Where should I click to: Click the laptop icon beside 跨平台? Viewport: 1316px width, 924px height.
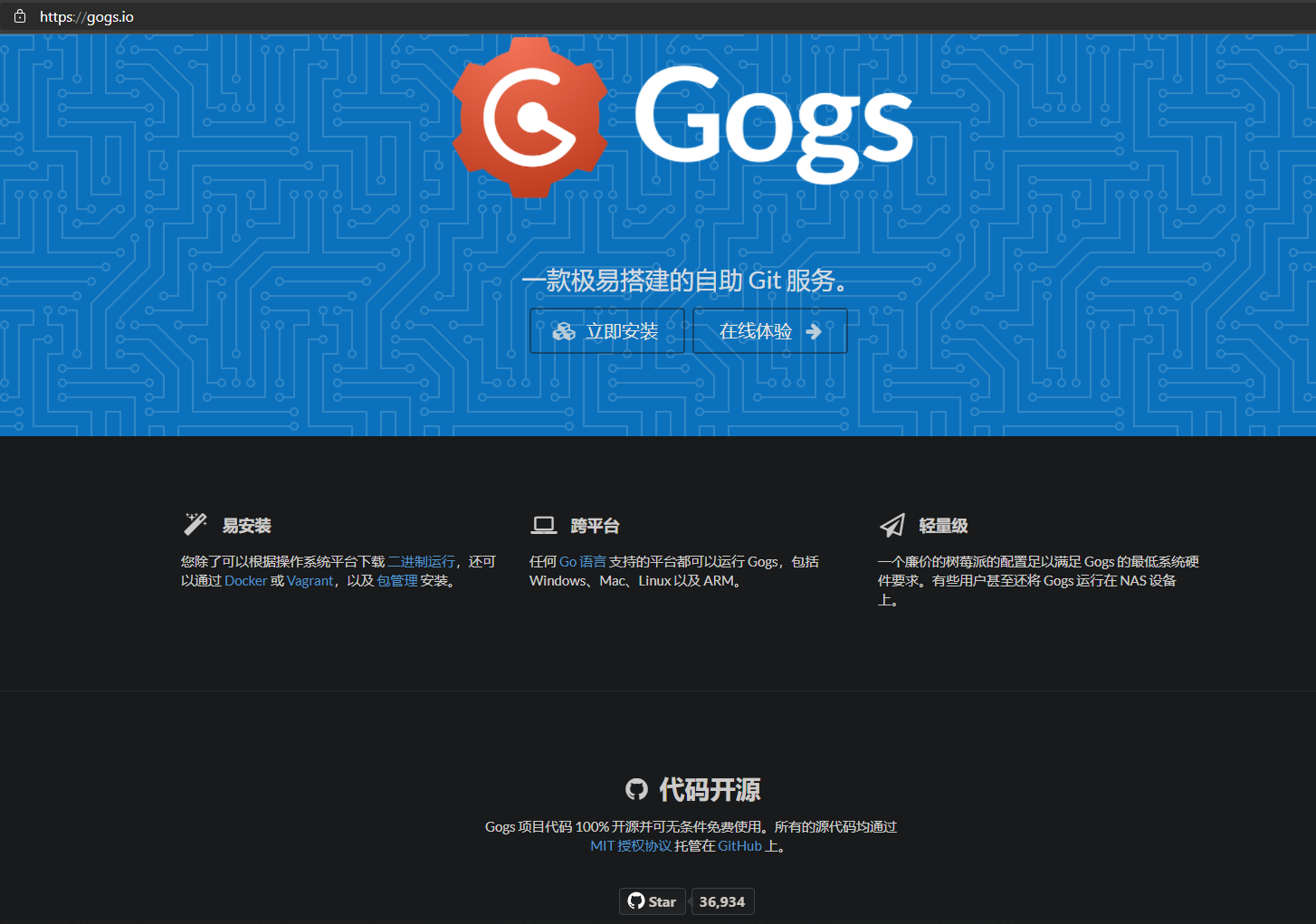pyautogui.click(x=544, y=525)
